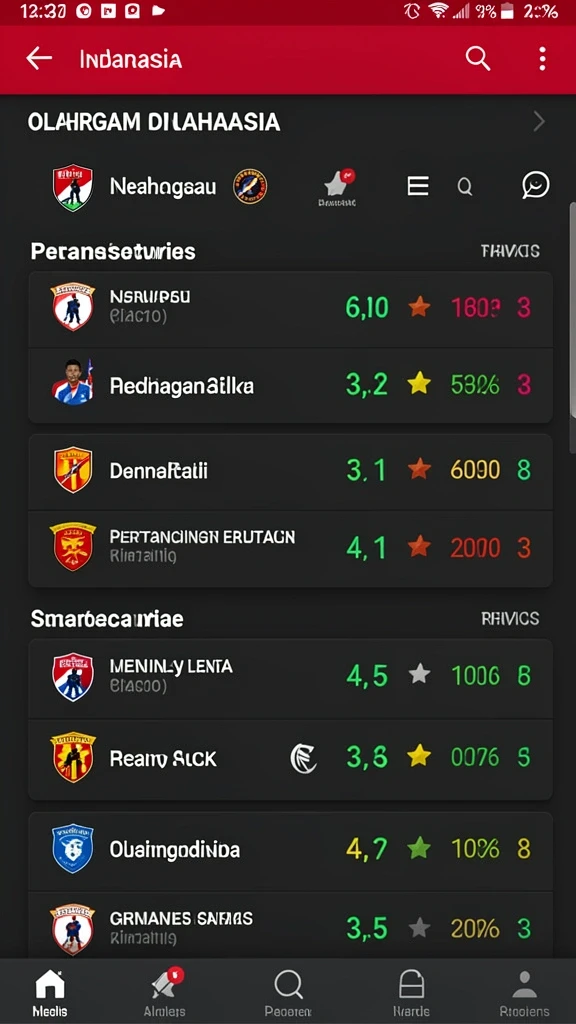Tap the back arrow in the header
The image size is (576, 1024).
tap(39, 59)
